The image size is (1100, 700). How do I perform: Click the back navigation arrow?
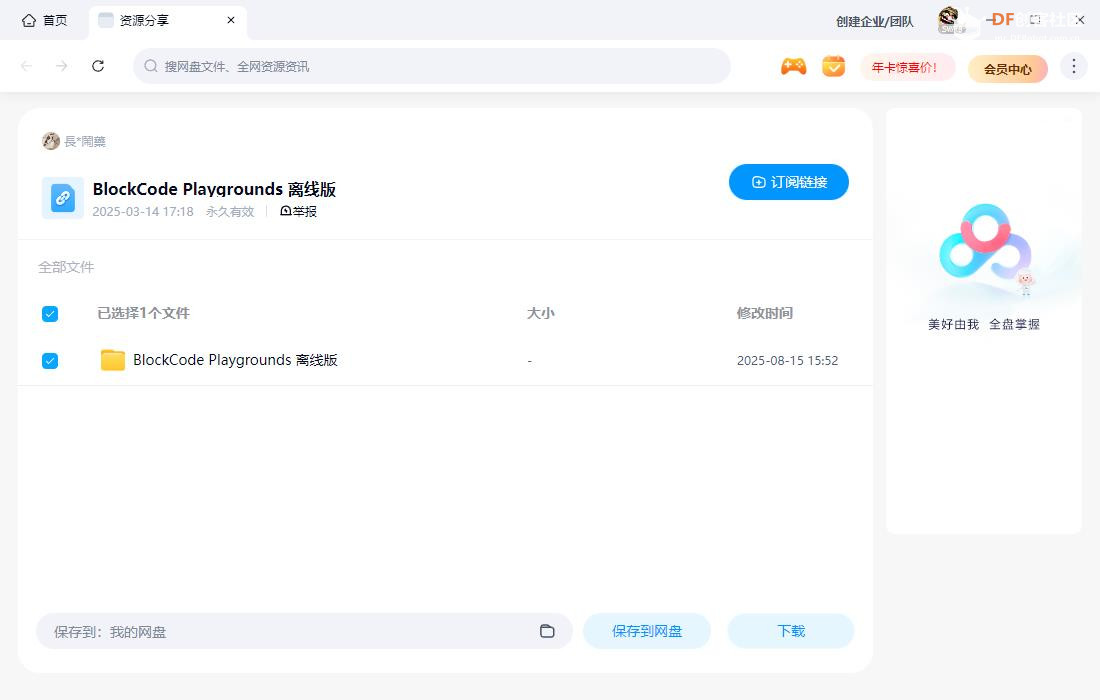point(27,66)
